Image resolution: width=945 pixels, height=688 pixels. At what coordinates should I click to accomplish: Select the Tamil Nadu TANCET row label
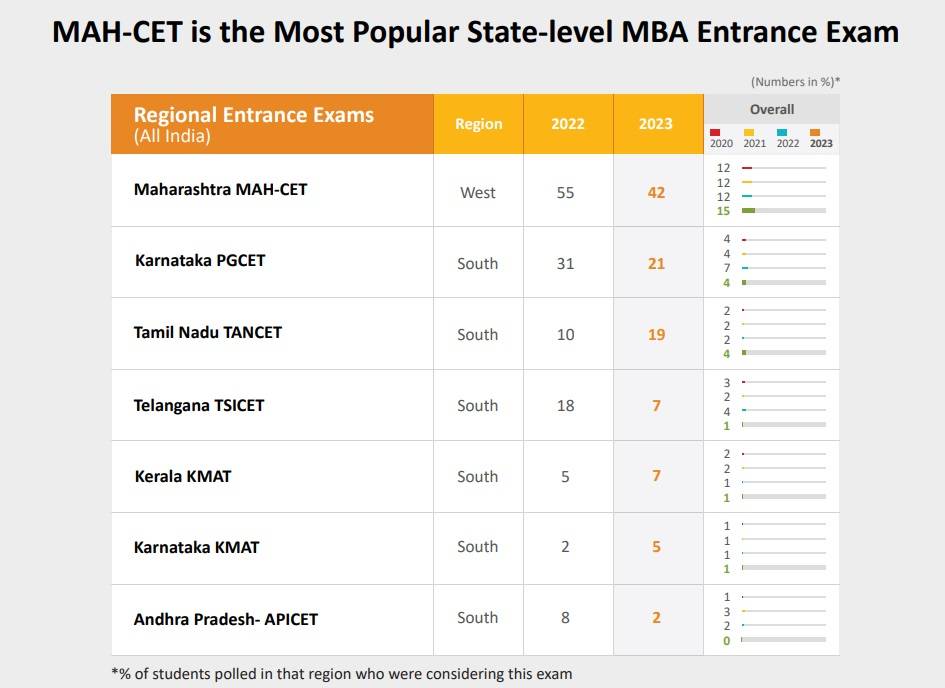pos(208,332)
